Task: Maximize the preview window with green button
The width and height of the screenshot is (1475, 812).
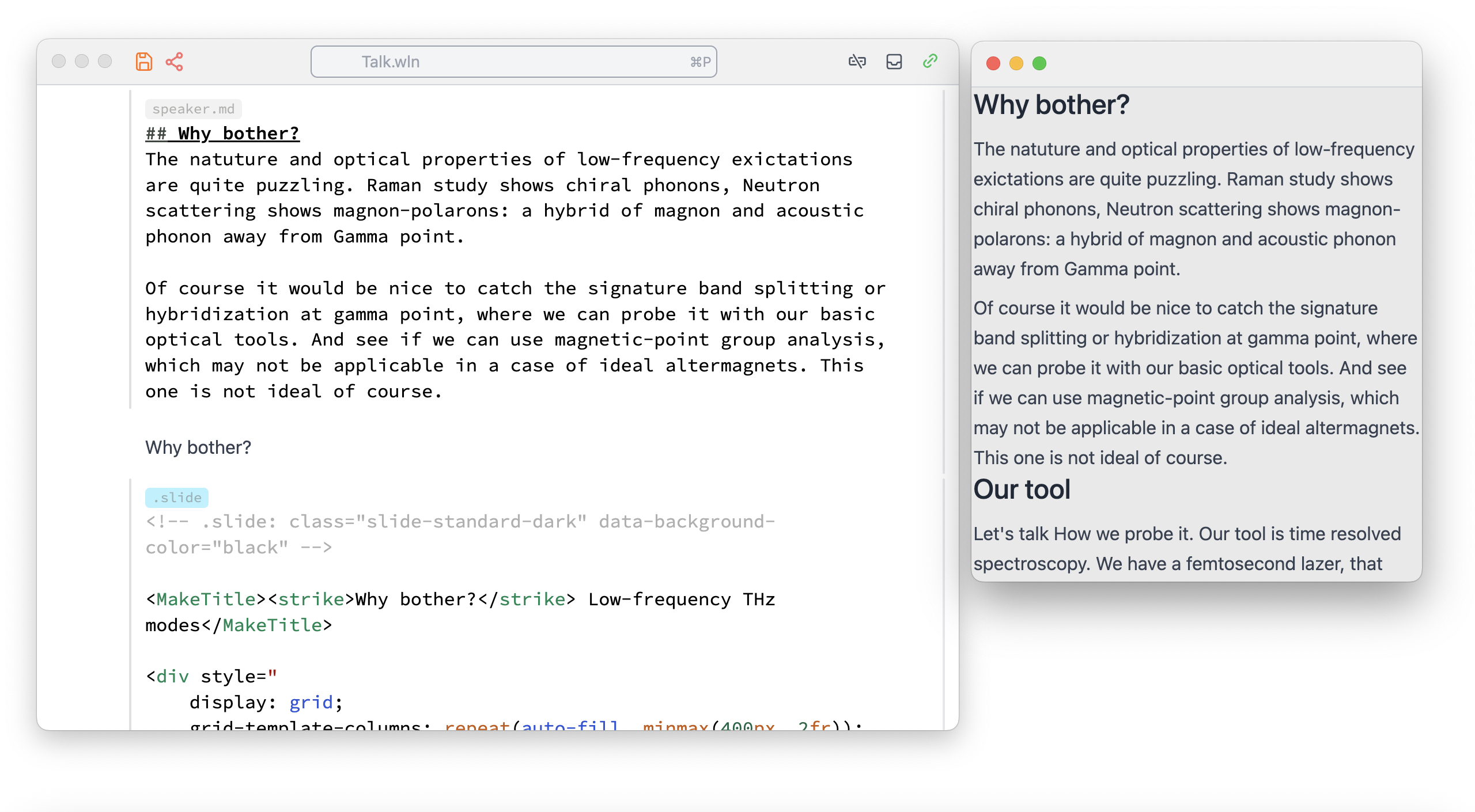Action: tap(1039, 63)
